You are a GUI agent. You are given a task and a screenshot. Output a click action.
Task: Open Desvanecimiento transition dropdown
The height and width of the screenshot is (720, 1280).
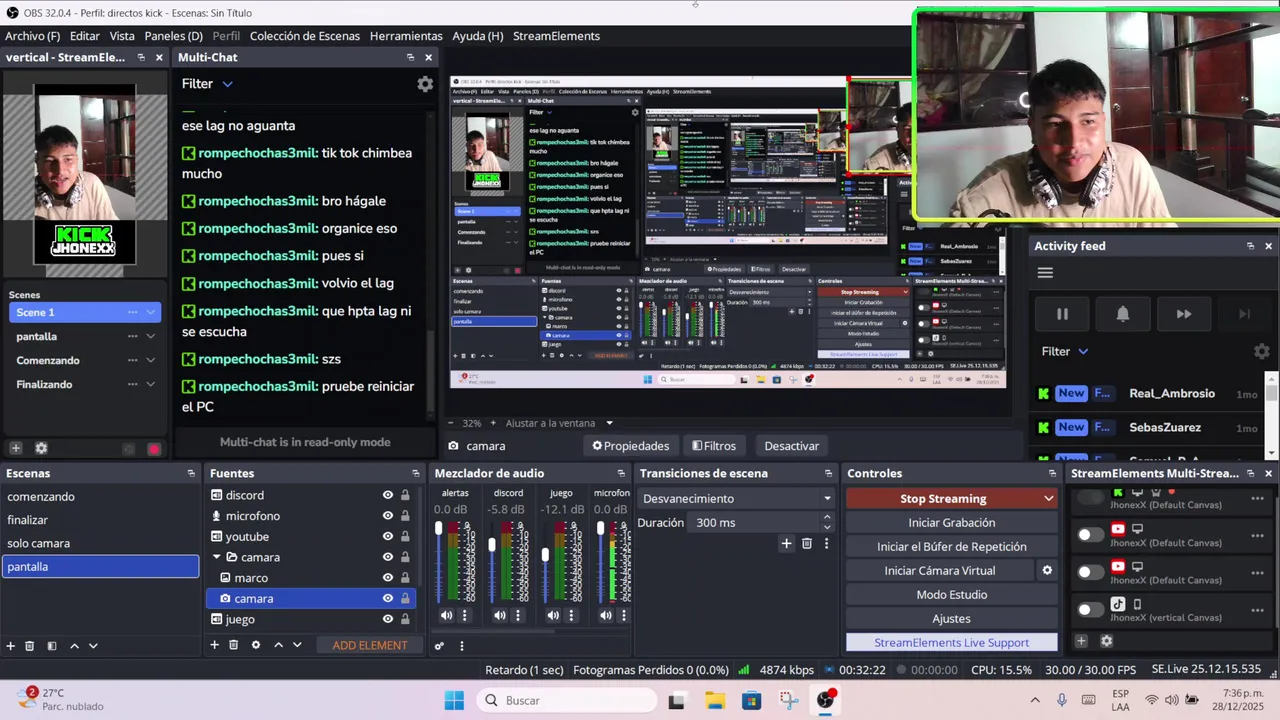tap(736, 499)
